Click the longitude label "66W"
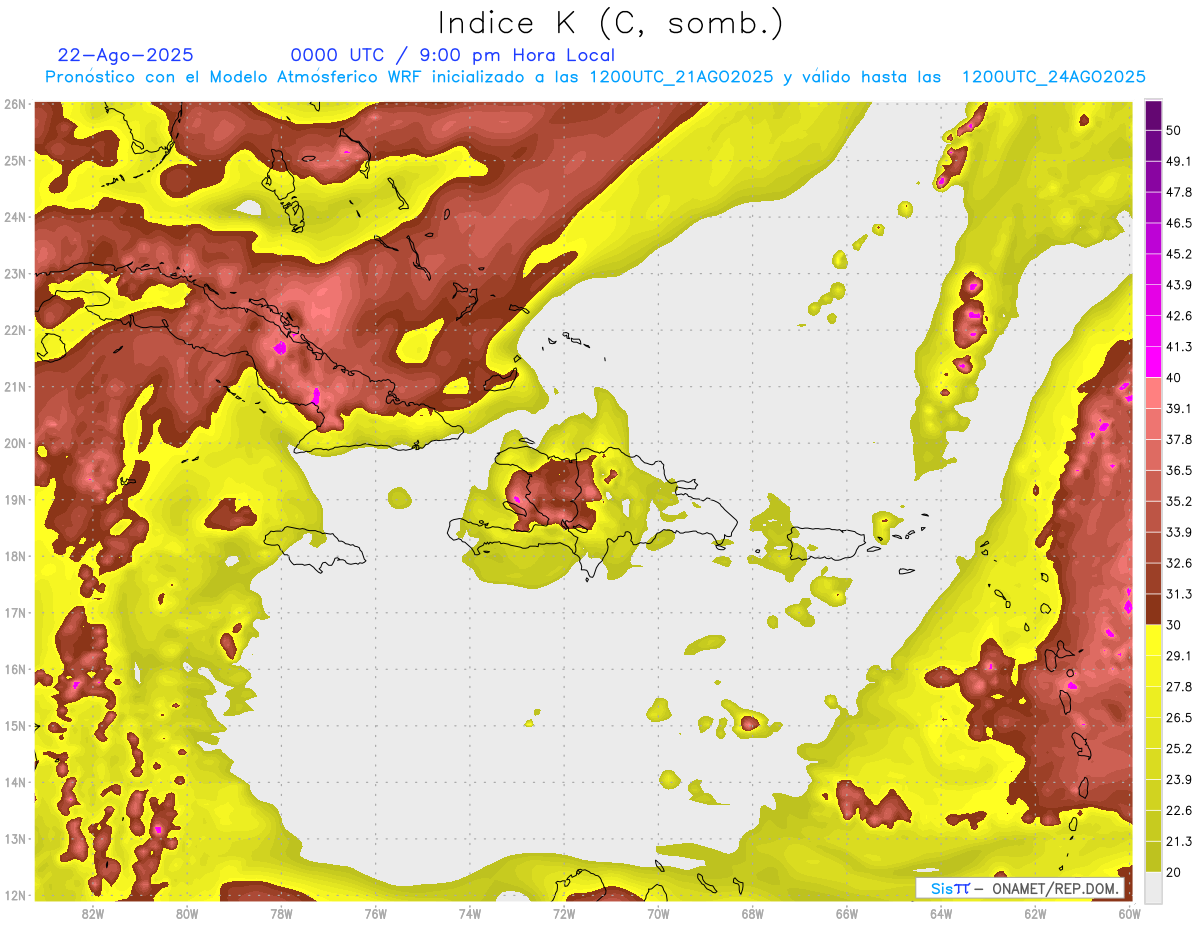Image resolution: width=1200 pixels, height=927 pixels. coord(847,913)
